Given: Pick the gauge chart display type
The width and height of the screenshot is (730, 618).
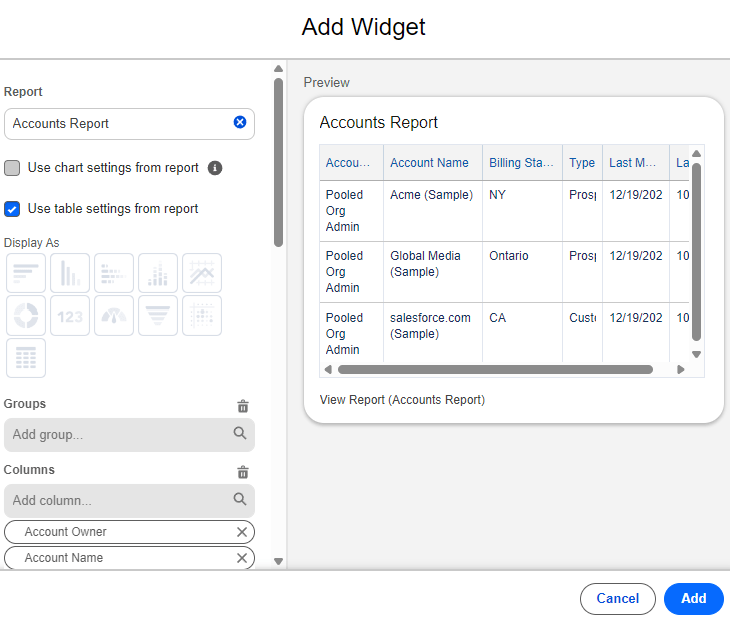Looking at the screenshot, I should point(114,316).
